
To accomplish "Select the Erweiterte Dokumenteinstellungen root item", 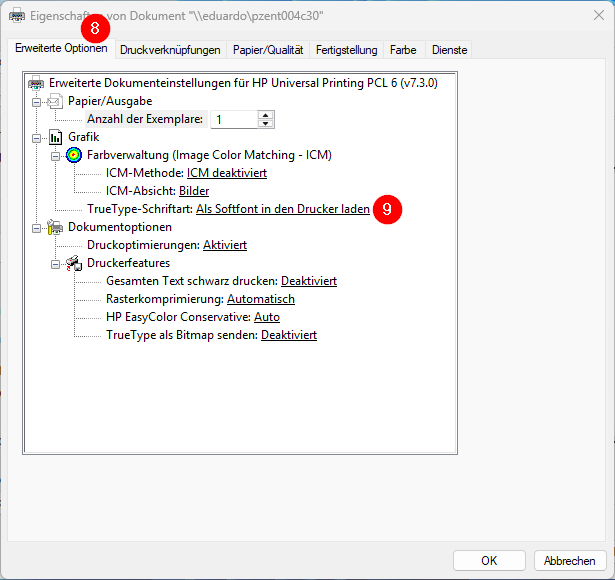I will click(243, 83).
